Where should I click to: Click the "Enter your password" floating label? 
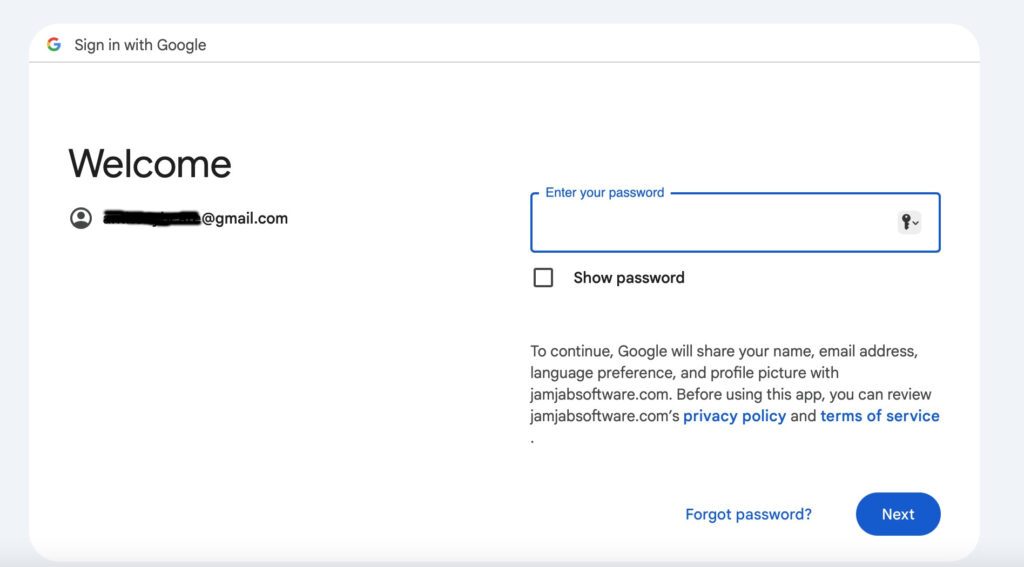pyautogui.click(x=604, y=193)
